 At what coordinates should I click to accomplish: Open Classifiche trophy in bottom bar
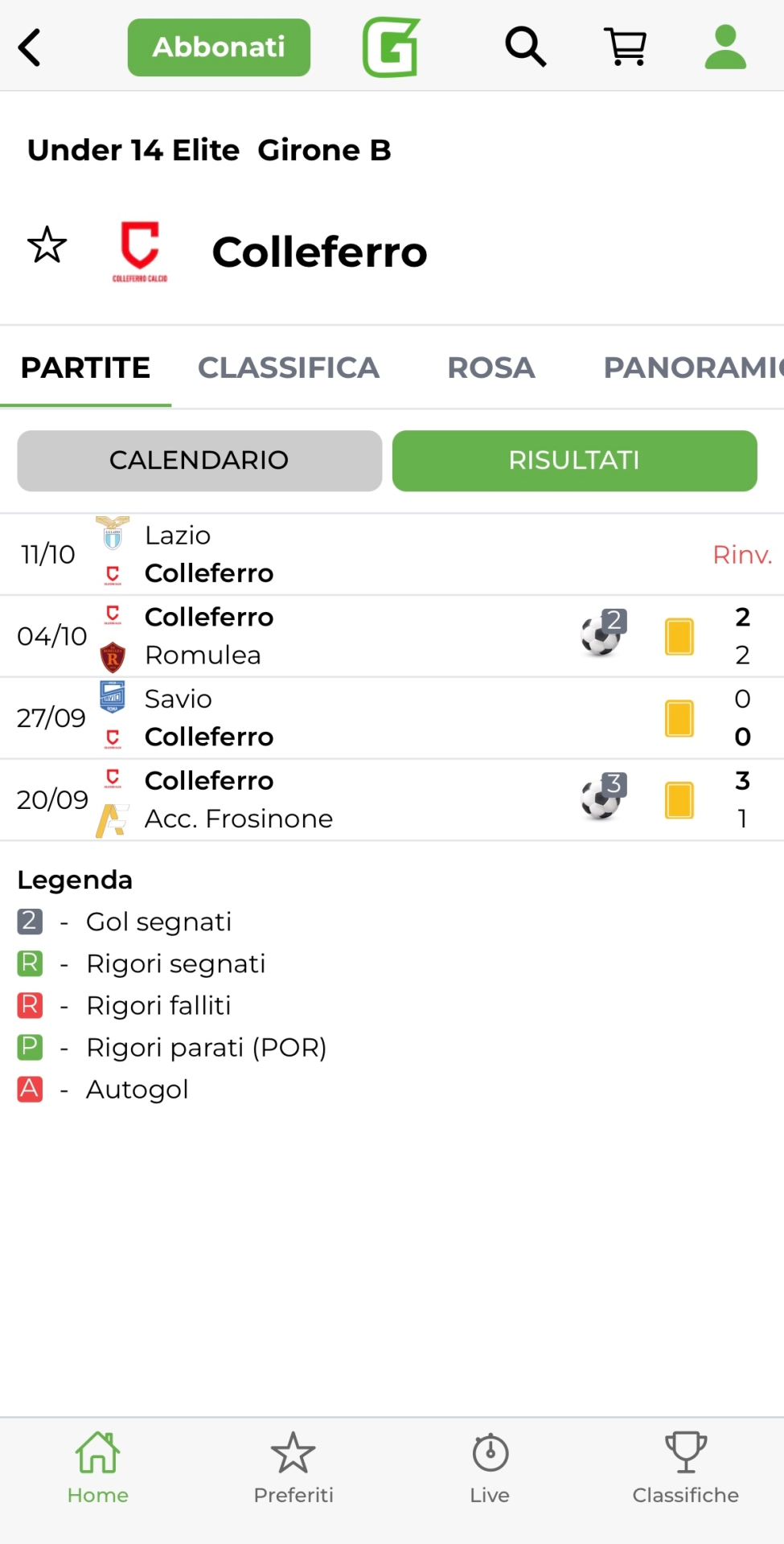click(685, 1468)
